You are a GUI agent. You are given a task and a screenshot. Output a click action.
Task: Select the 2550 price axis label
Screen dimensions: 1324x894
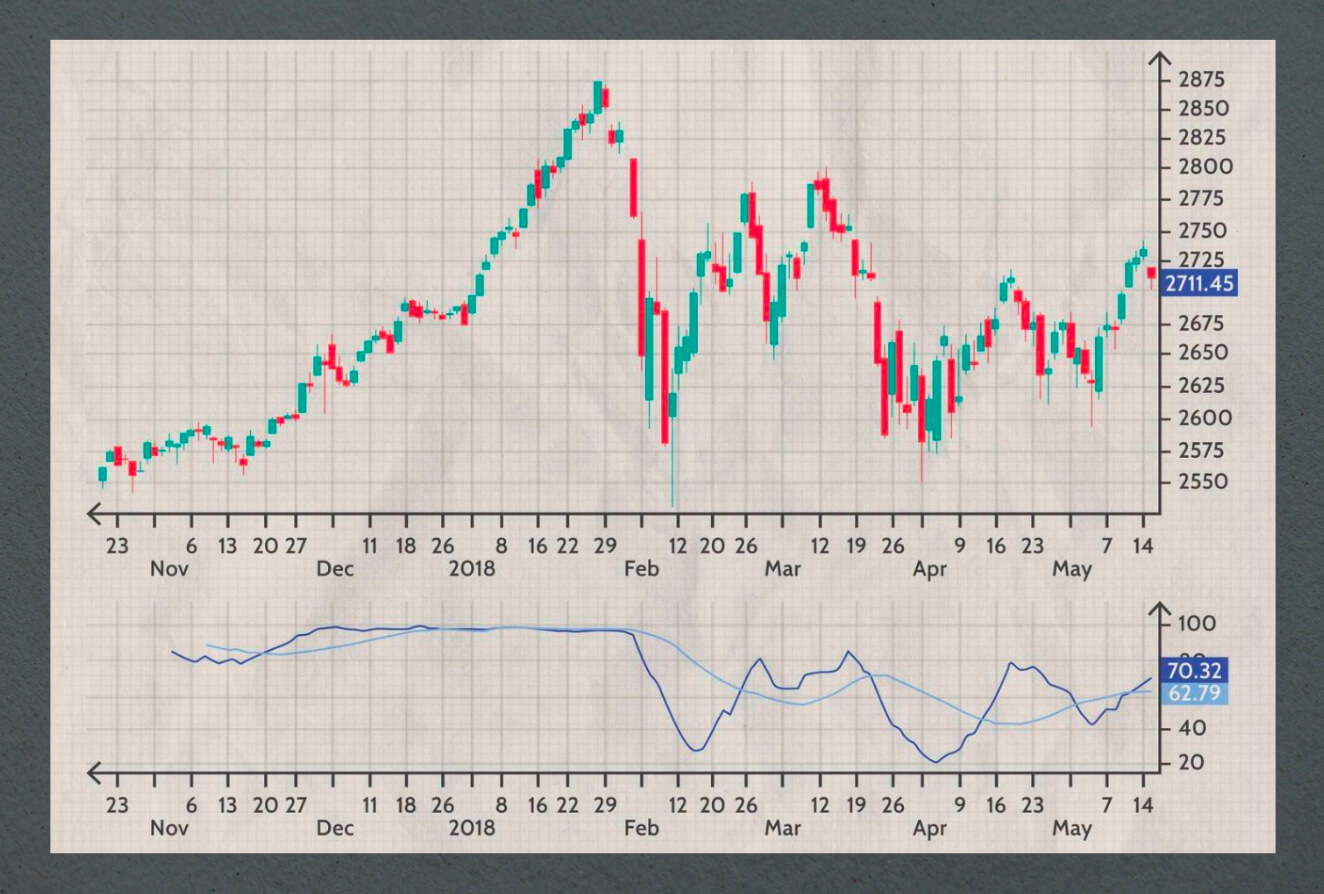[1205, 482]
